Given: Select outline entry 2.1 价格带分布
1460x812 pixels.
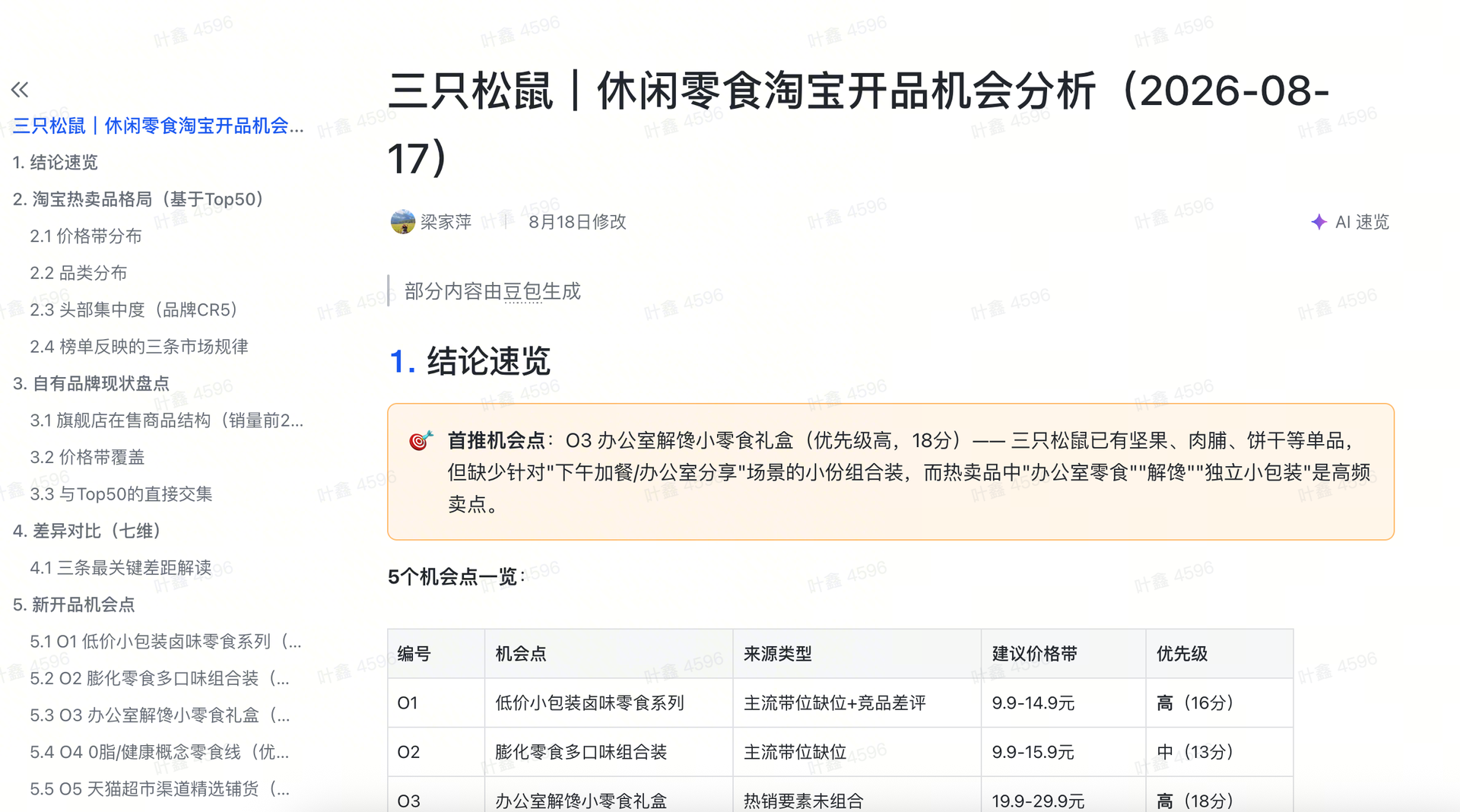Looking at the screenshot, I should click(x=86, y=236).
